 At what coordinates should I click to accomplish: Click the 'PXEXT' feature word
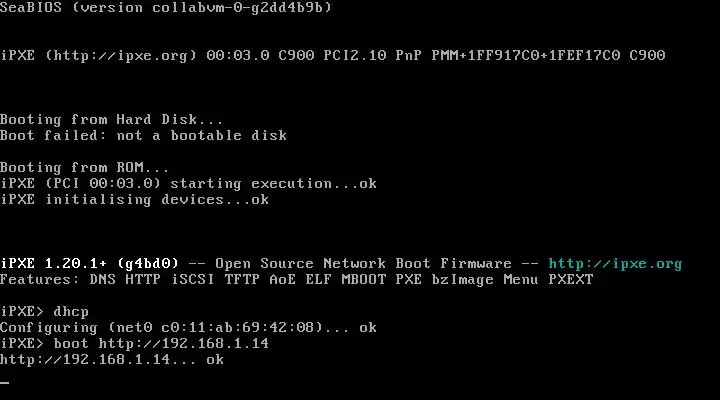pyautogui.click(x=571, y=280)
